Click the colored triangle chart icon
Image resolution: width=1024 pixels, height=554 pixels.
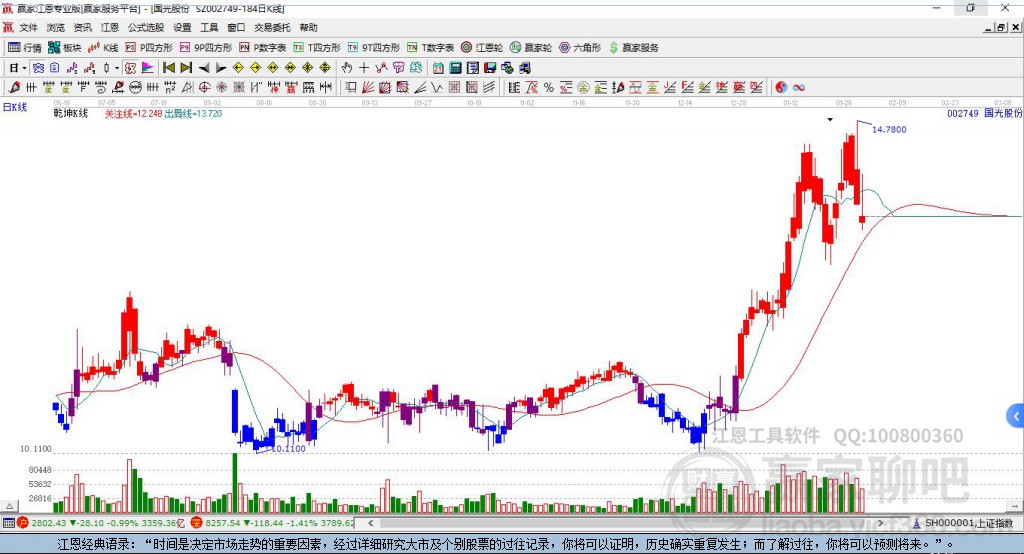pos(148,68)
